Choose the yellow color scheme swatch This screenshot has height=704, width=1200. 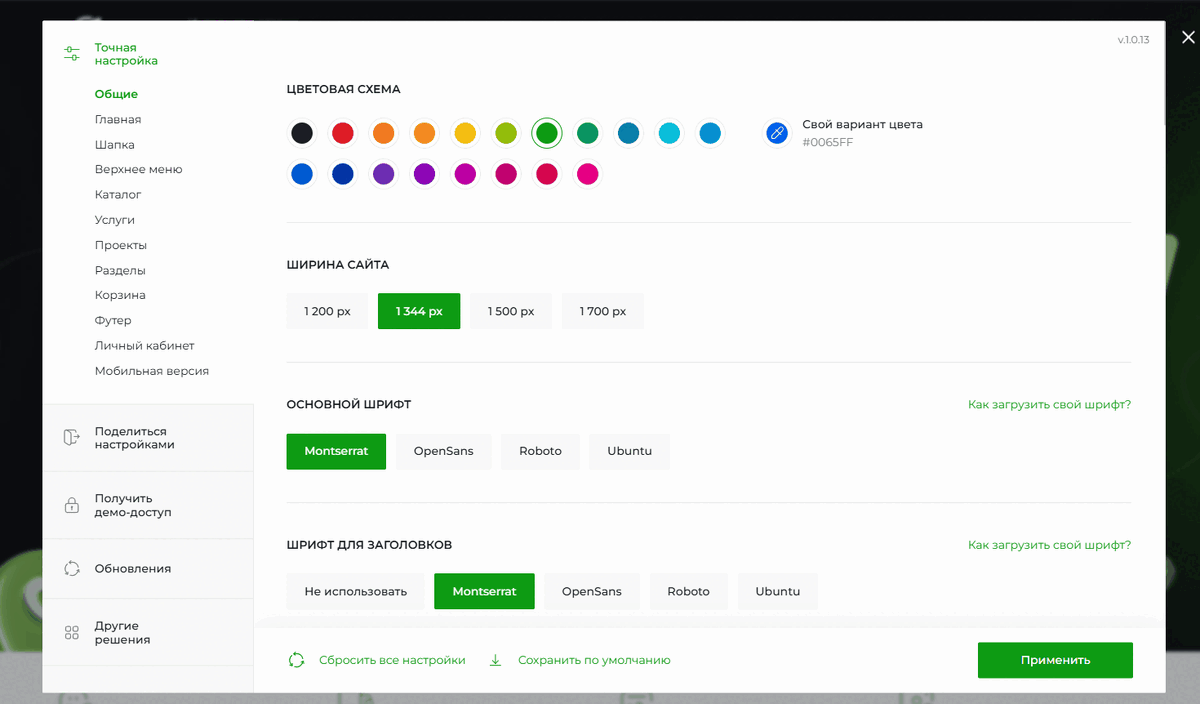(x=465, y=133)
